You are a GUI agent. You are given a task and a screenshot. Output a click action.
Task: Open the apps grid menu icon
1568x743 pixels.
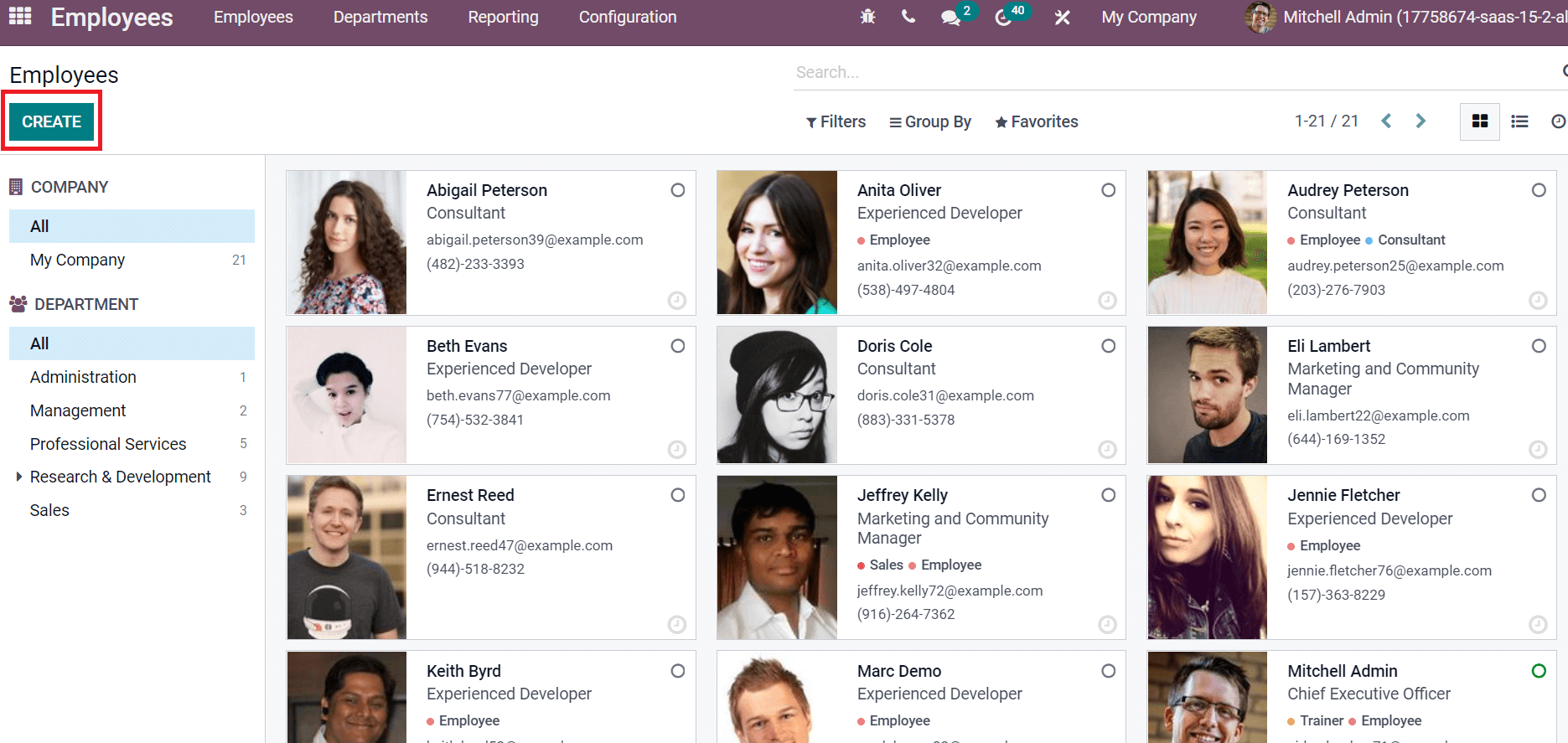coord(20,16)
